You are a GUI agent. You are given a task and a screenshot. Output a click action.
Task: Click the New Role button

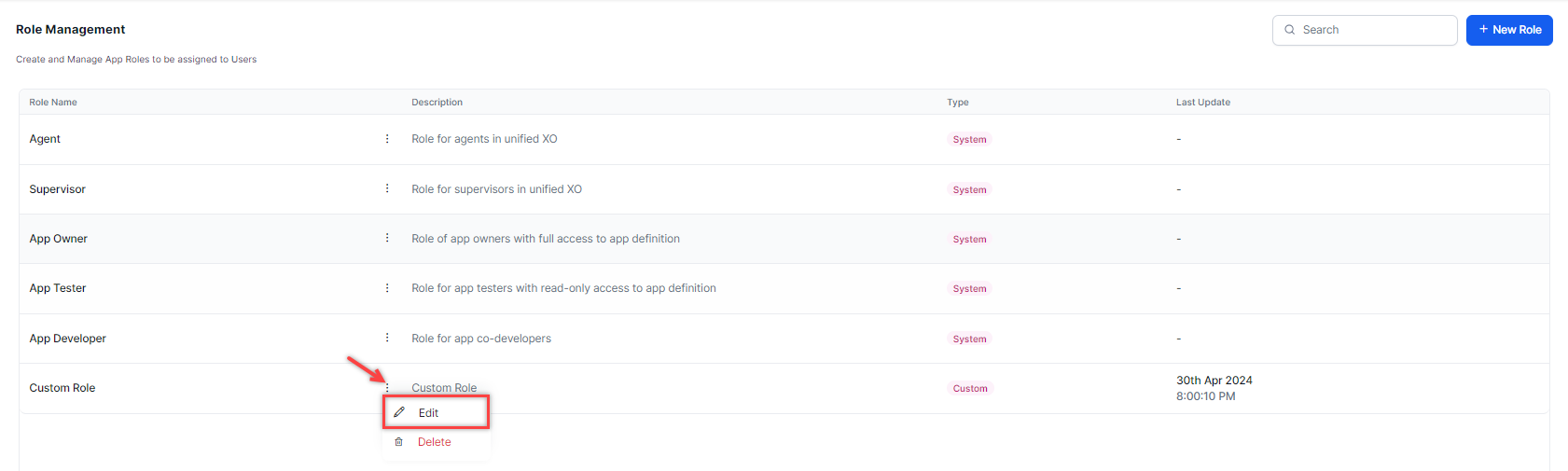point(1508,30)
